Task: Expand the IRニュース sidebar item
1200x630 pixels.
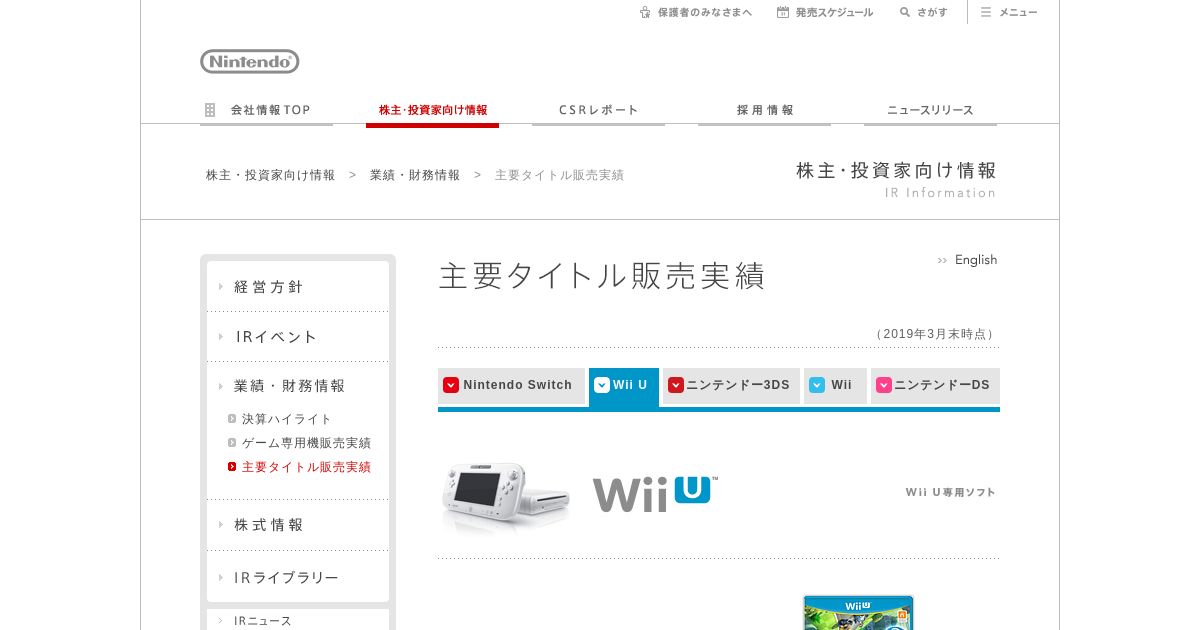Action: click(x=298, y=620)
